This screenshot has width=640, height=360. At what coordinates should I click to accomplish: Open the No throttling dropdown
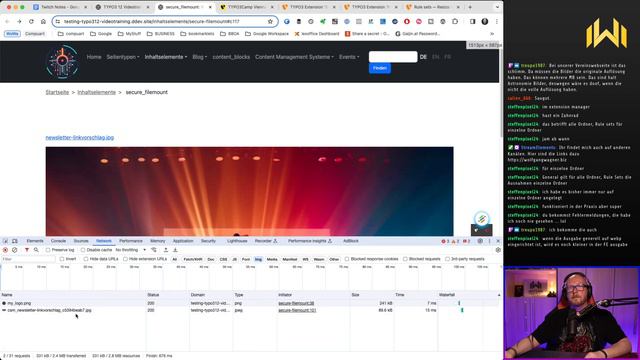pyautogui.click(x=130, y=250)
